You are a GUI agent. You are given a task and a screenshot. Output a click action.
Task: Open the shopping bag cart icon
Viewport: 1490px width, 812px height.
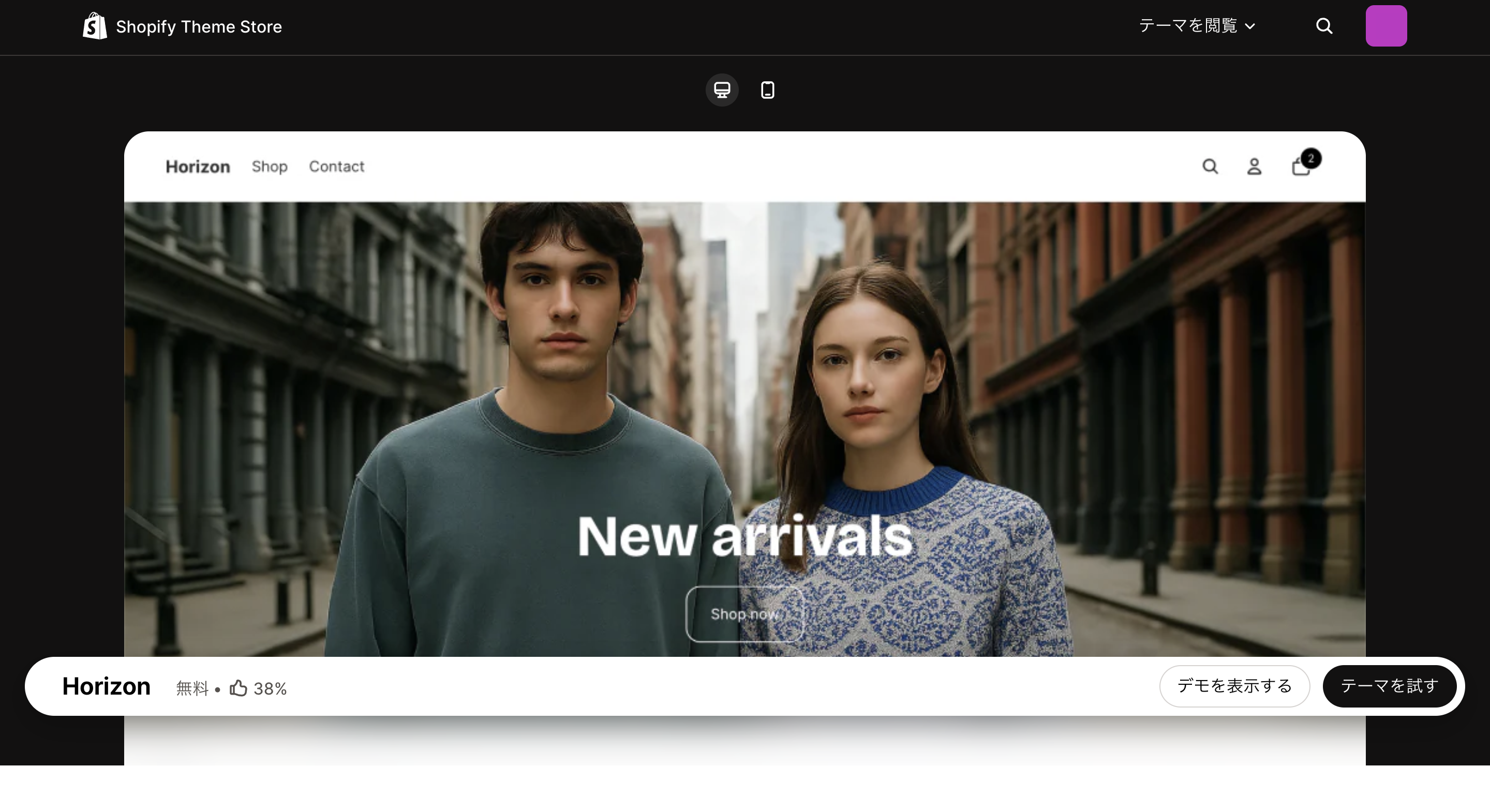click(x=1299, y=169)
